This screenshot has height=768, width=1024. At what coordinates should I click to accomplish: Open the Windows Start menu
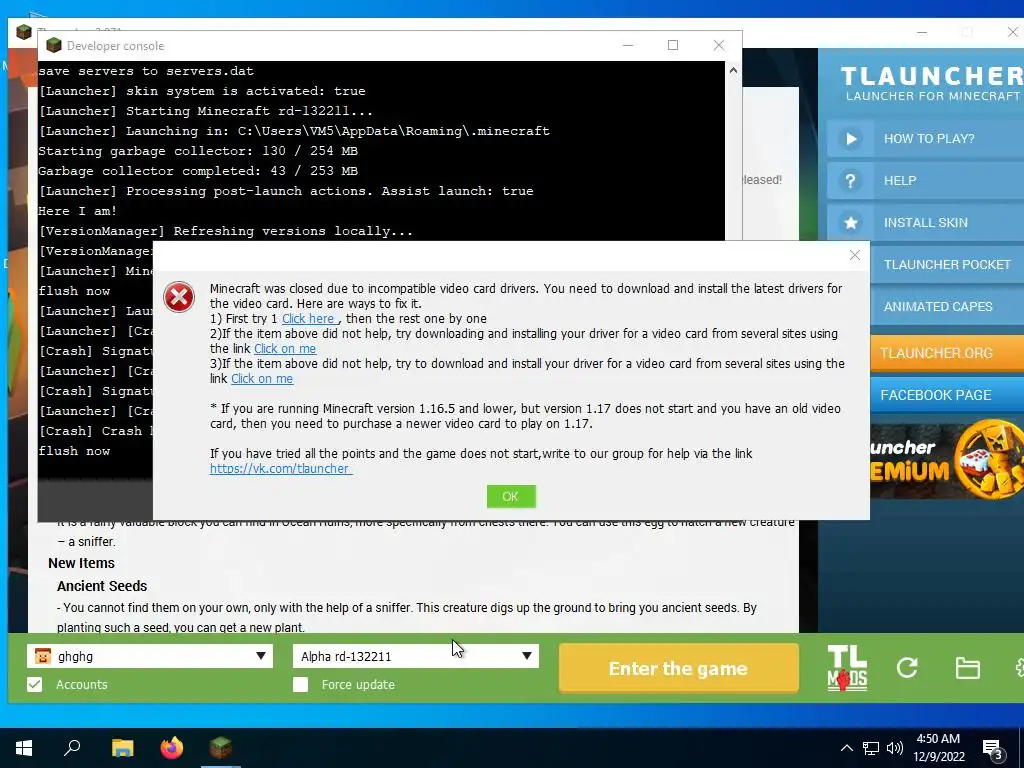24,748
